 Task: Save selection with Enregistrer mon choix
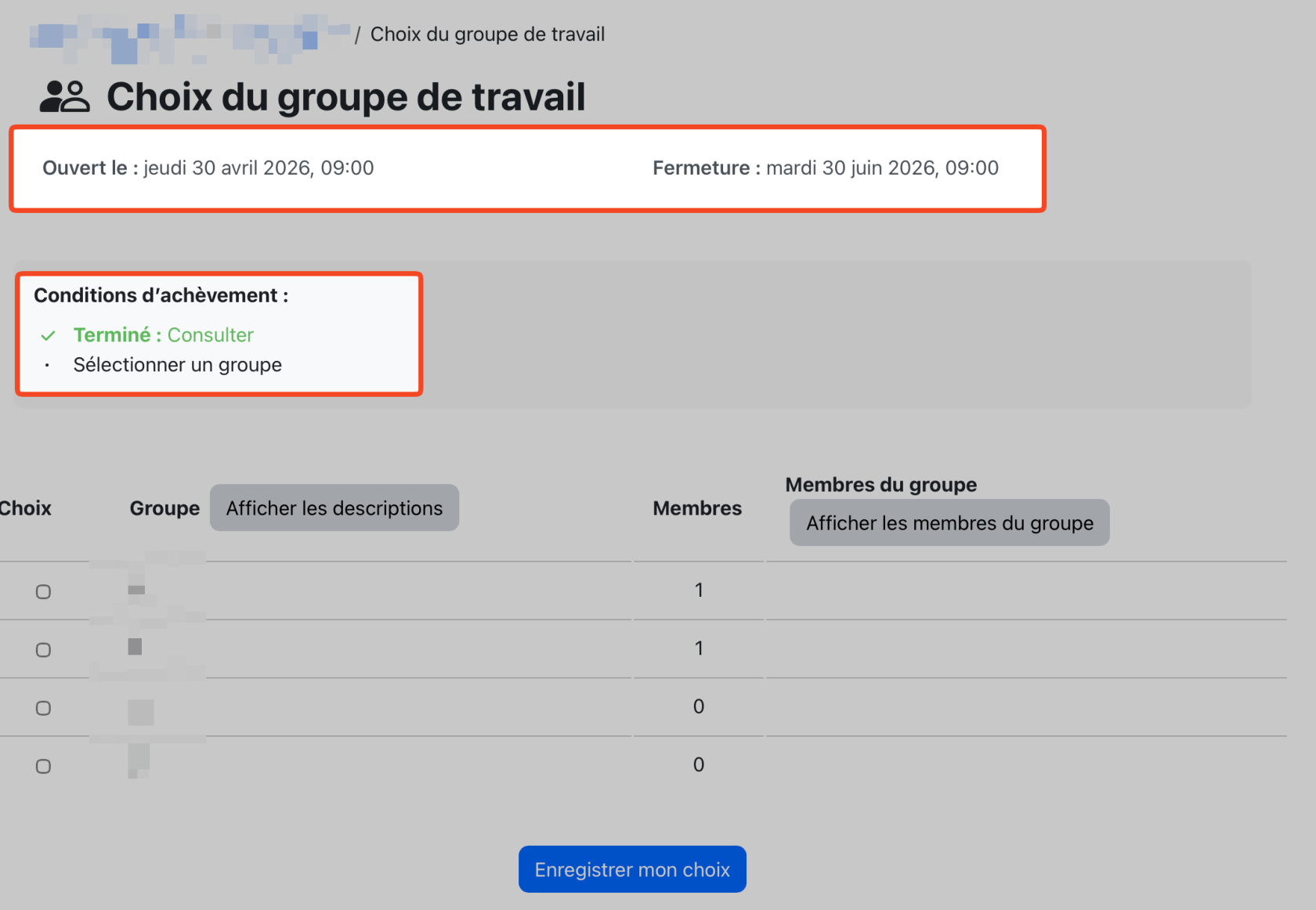[632, 869]
